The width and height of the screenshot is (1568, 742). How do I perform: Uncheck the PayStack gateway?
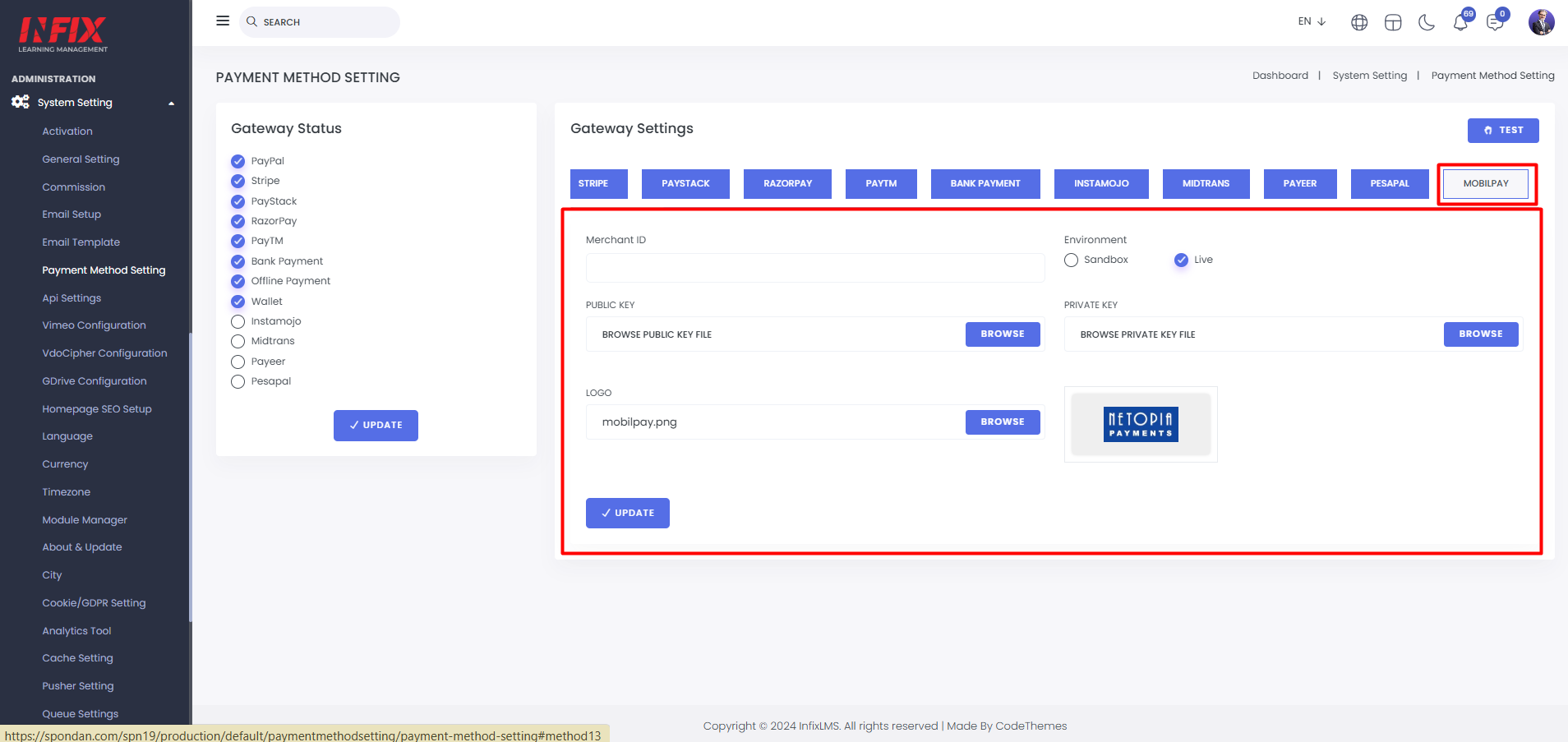pos(238,201)
